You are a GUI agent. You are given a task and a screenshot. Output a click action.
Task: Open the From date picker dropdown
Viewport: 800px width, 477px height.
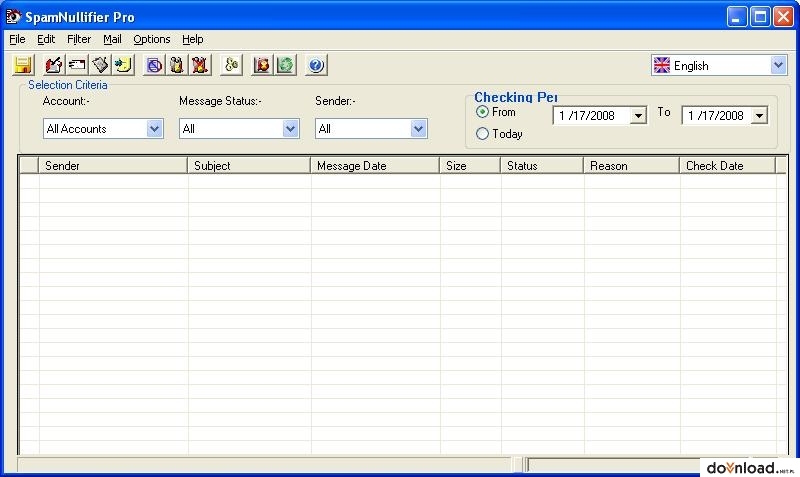click(638, 115)
